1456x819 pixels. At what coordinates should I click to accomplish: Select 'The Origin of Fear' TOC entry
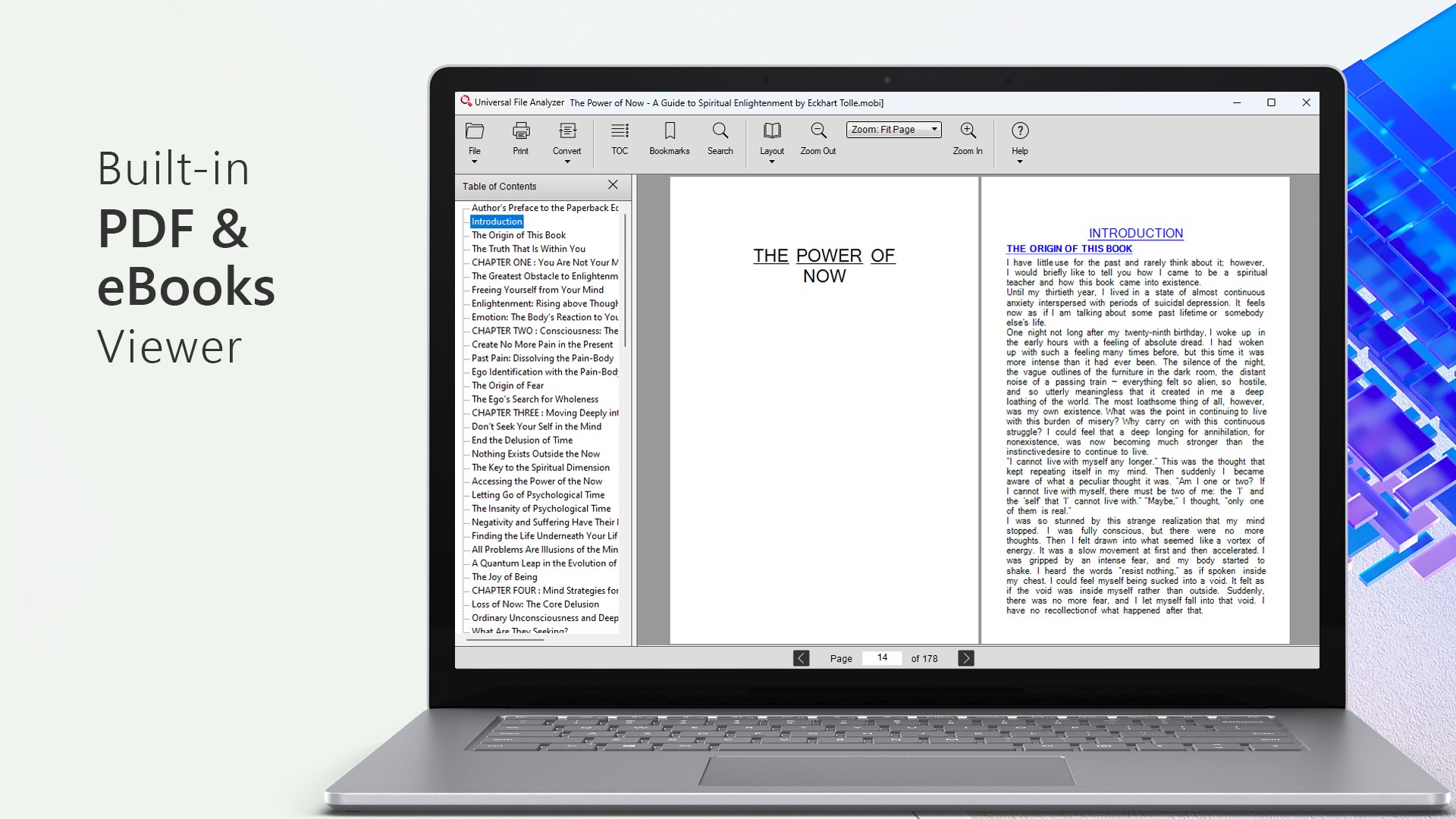tap(507, 385)
